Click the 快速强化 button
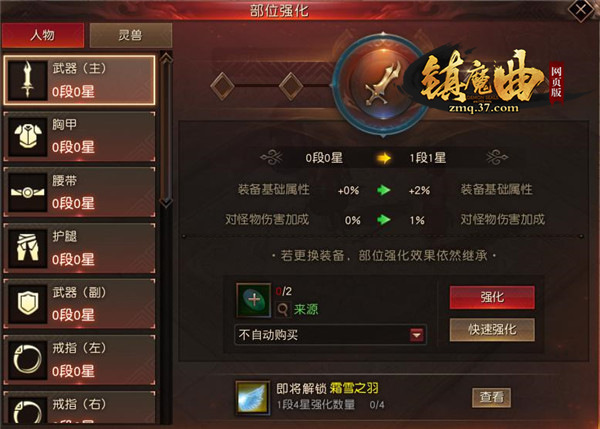Image resolution: width=600 pixels, height=429 pixels. 492,329
